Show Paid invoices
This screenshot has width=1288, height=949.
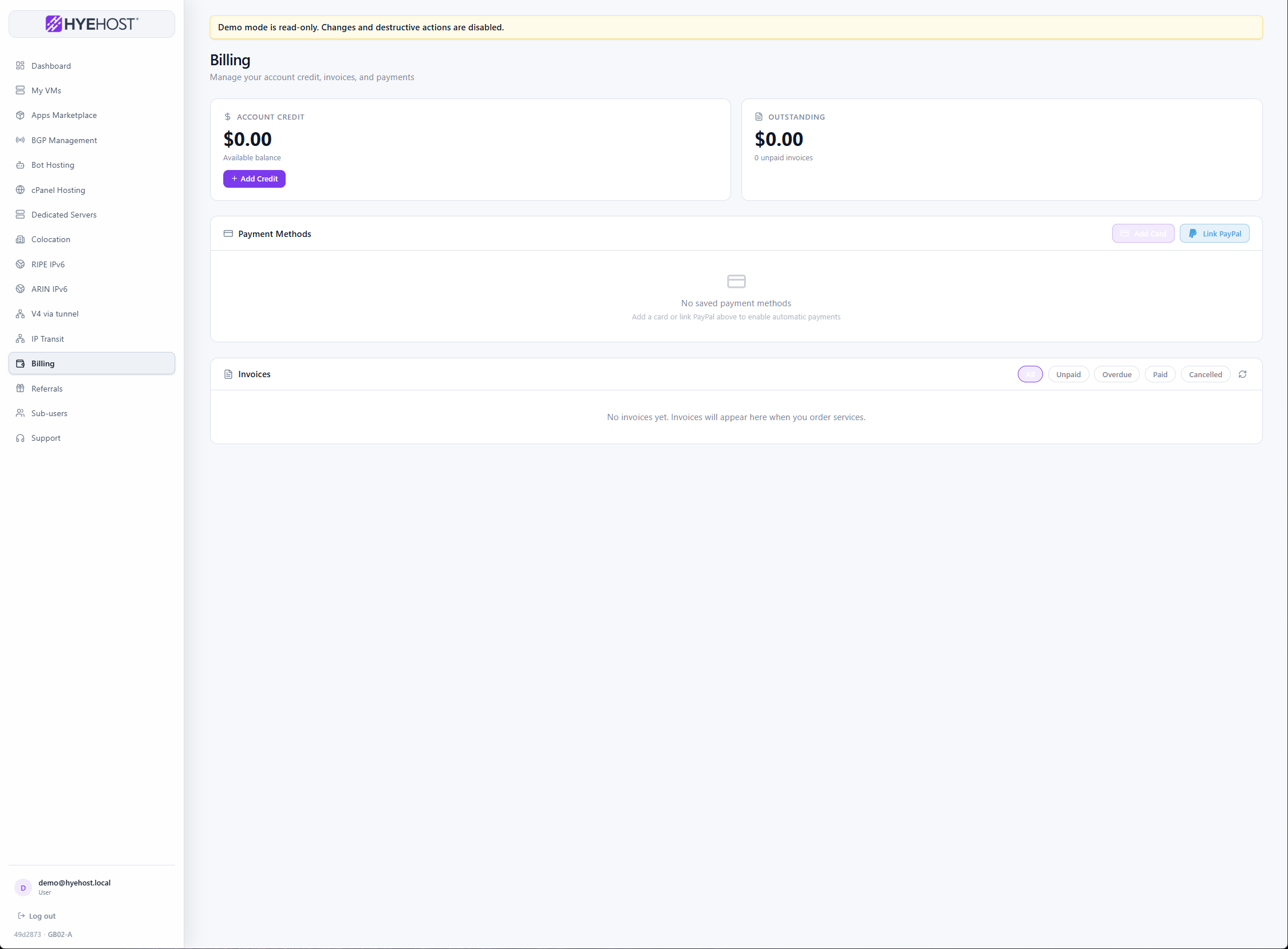[1160, 374]
